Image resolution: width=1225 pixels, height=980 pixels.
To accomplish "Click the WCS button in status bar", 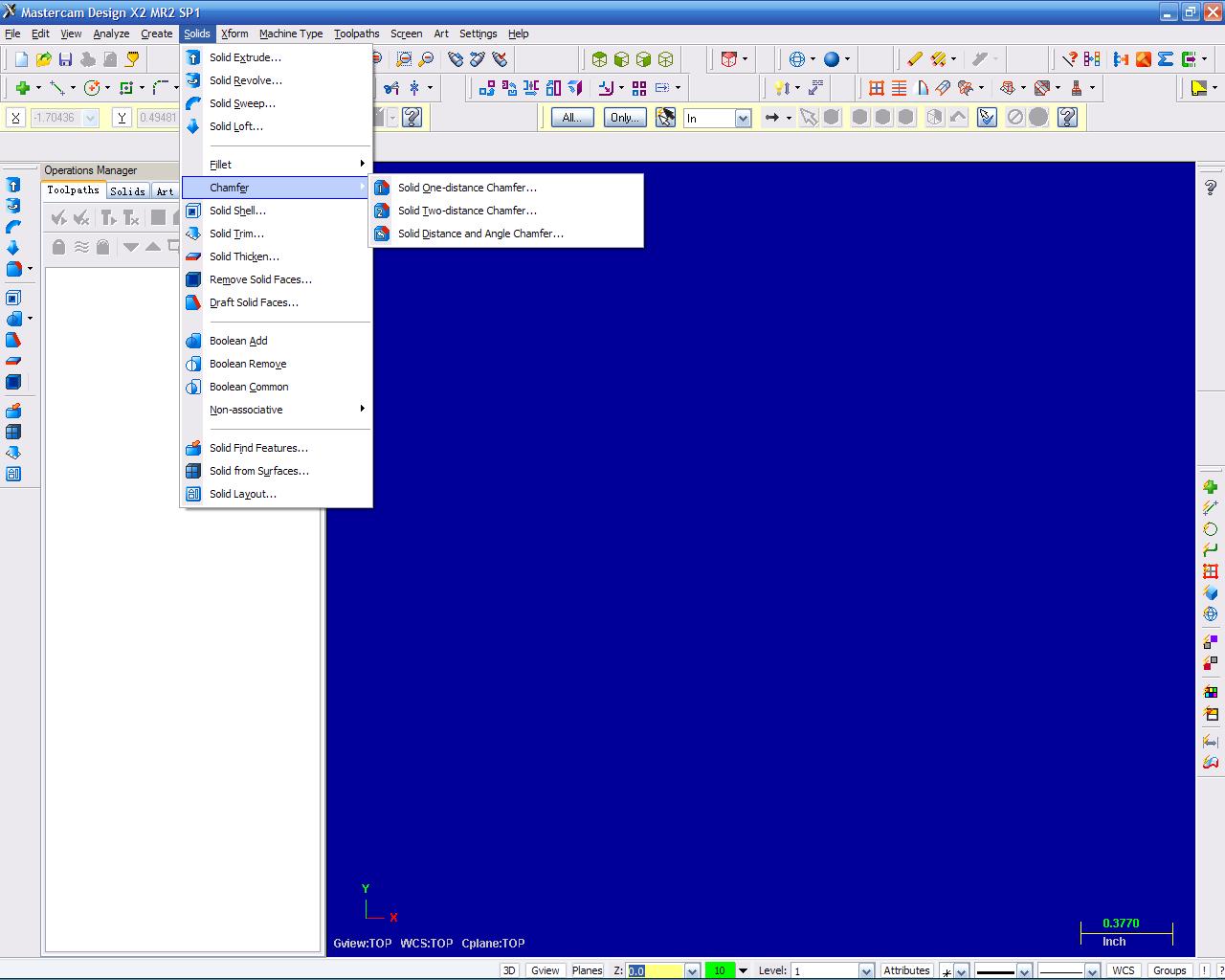I will point(1124,970).
